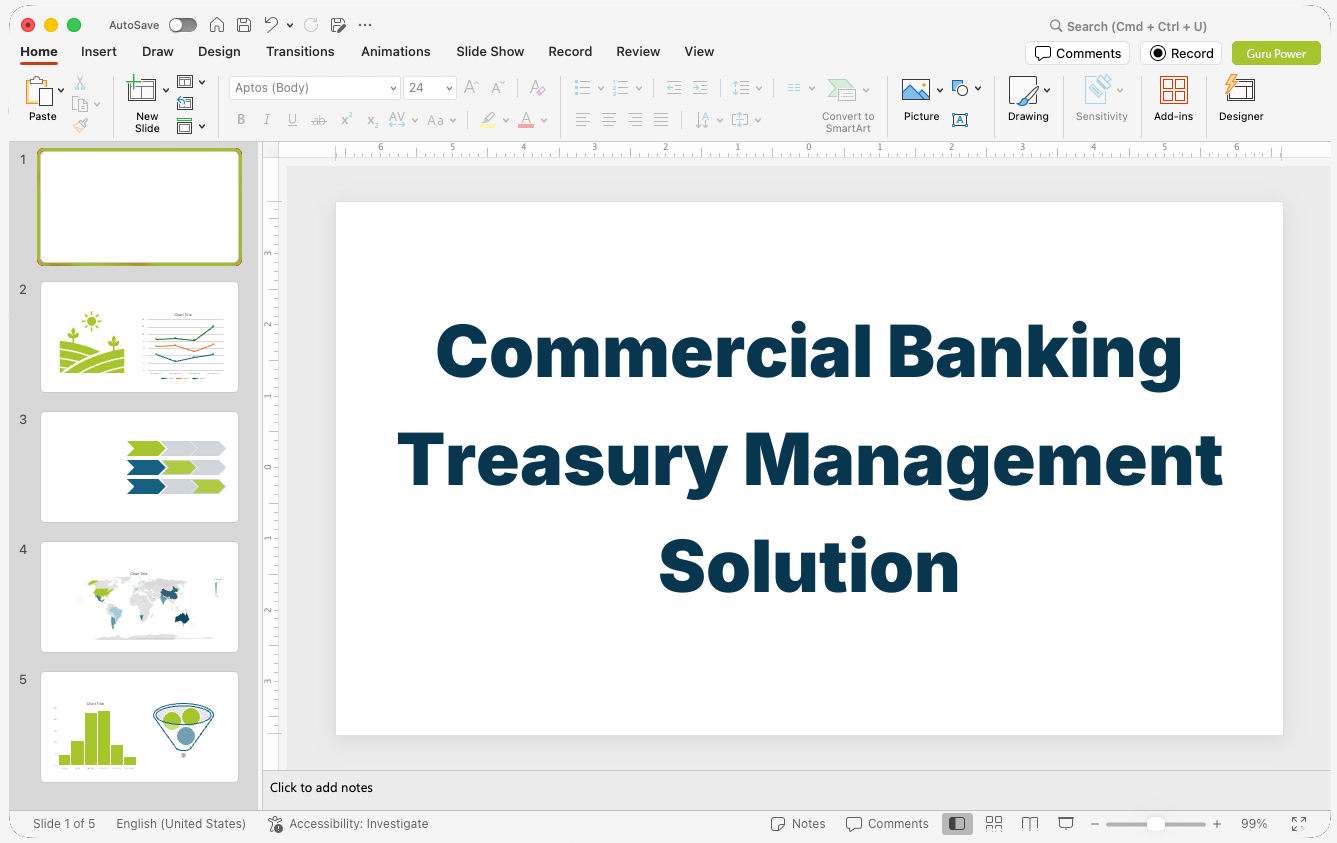
Task: Undo the last action
Action: pyautogui.click(x=271, y=25)
